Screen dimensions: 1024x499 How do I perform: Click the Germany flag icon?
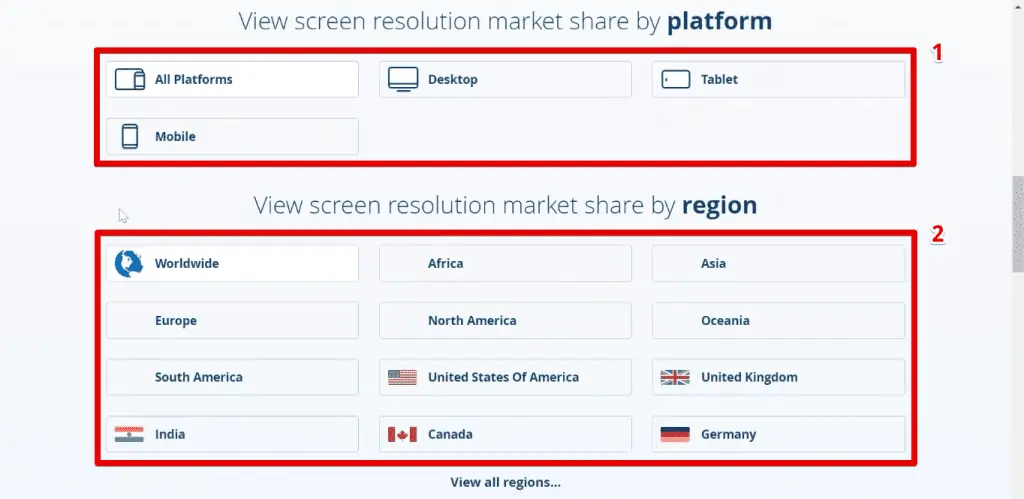(x=675, y=434)
